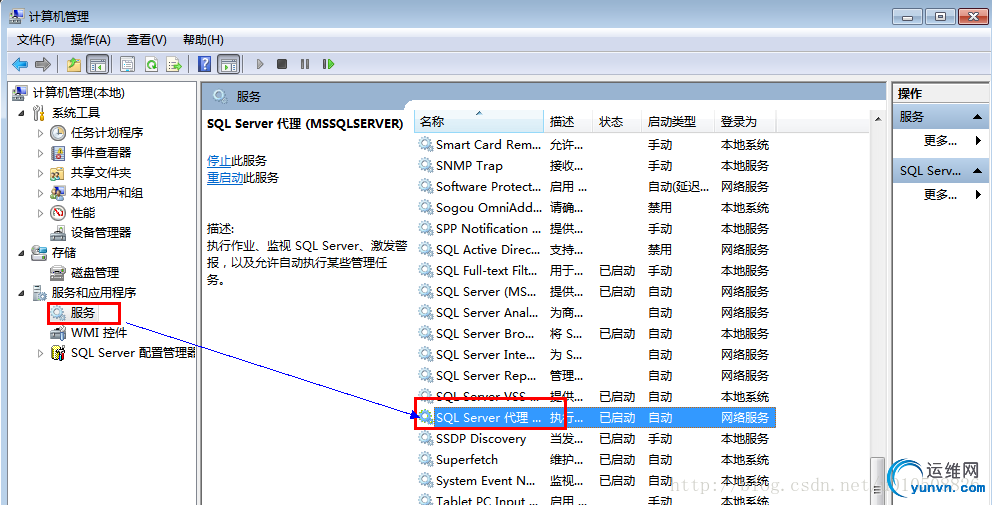Select 服务 in the left tree
992x505 pixels.
coord(83,313)
